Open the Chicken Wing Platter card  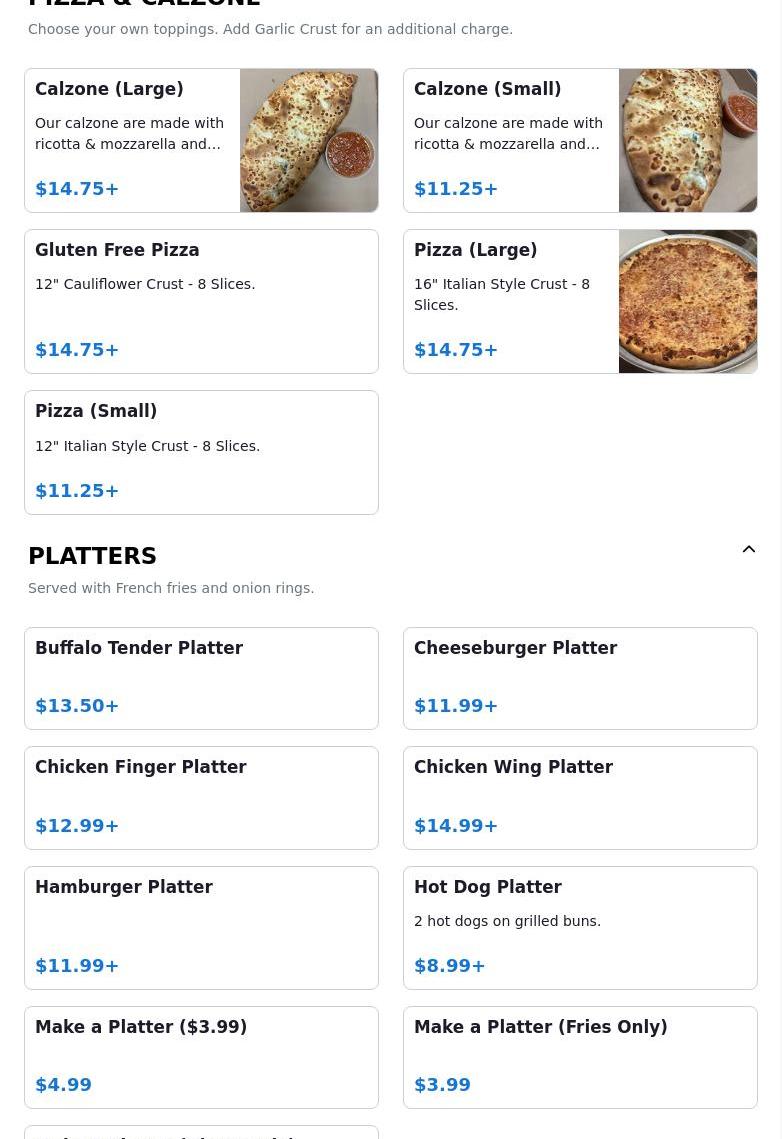coord(580,798)
